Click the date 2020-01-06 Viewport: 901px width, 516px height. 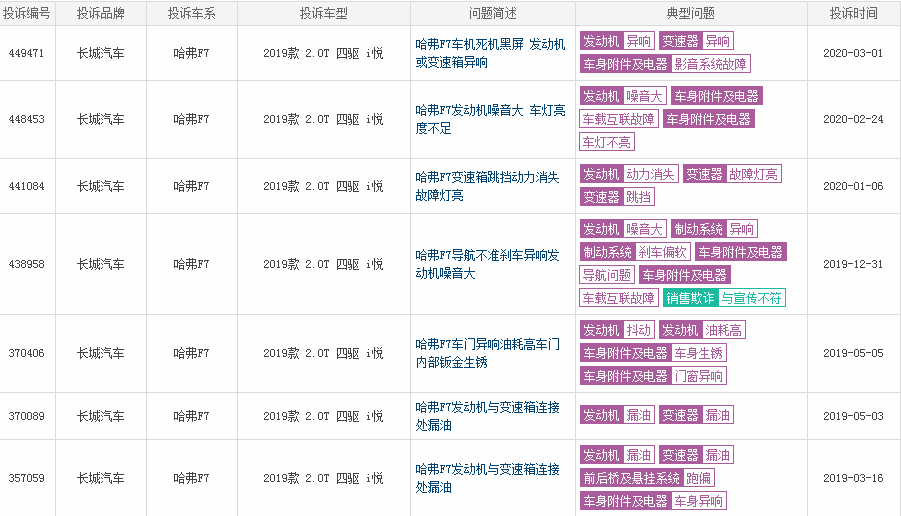coord(853,186)
